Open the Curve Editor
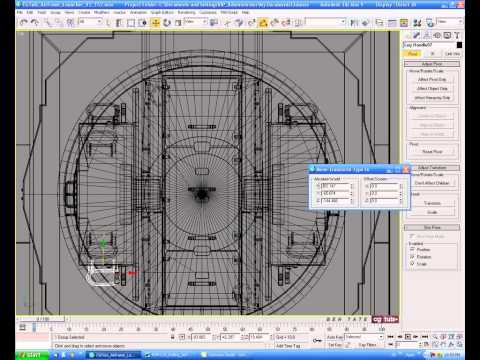Screen dimensions: 480x360 click(x=392, y=23)
